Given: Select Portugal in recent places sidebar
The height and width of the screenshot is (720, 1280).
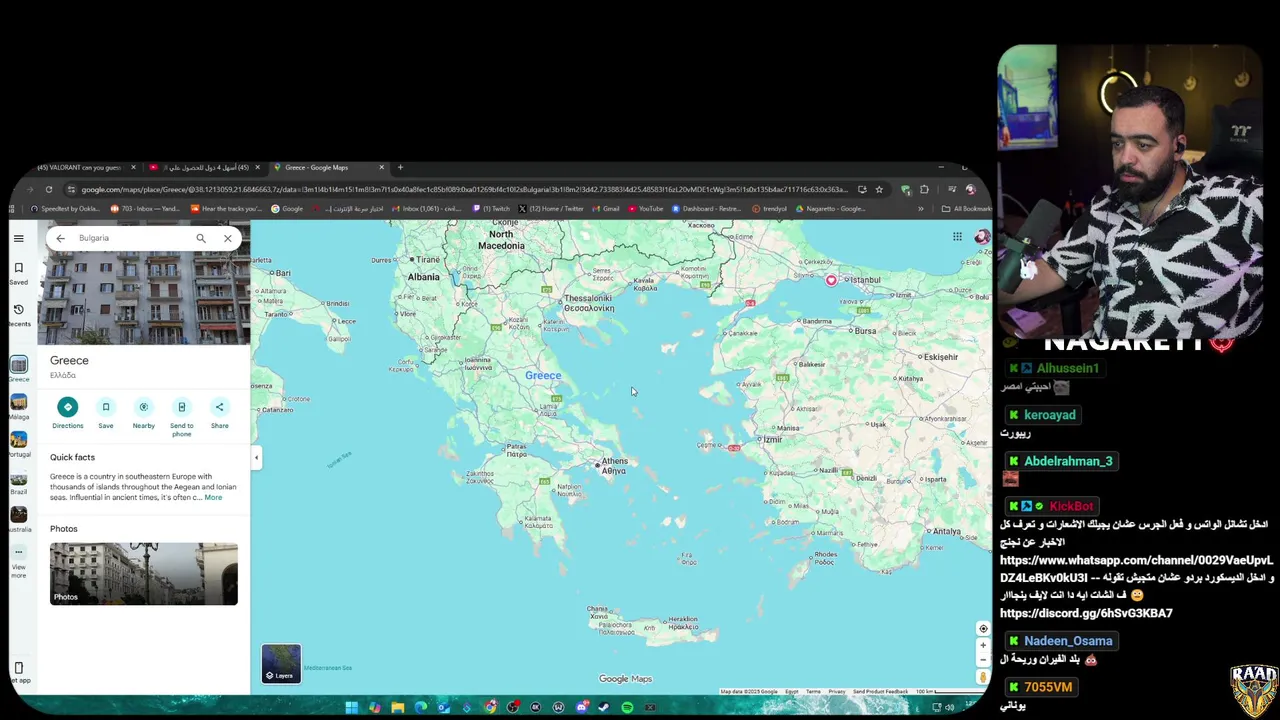Looking at the screenshot, I should point(19,444).
